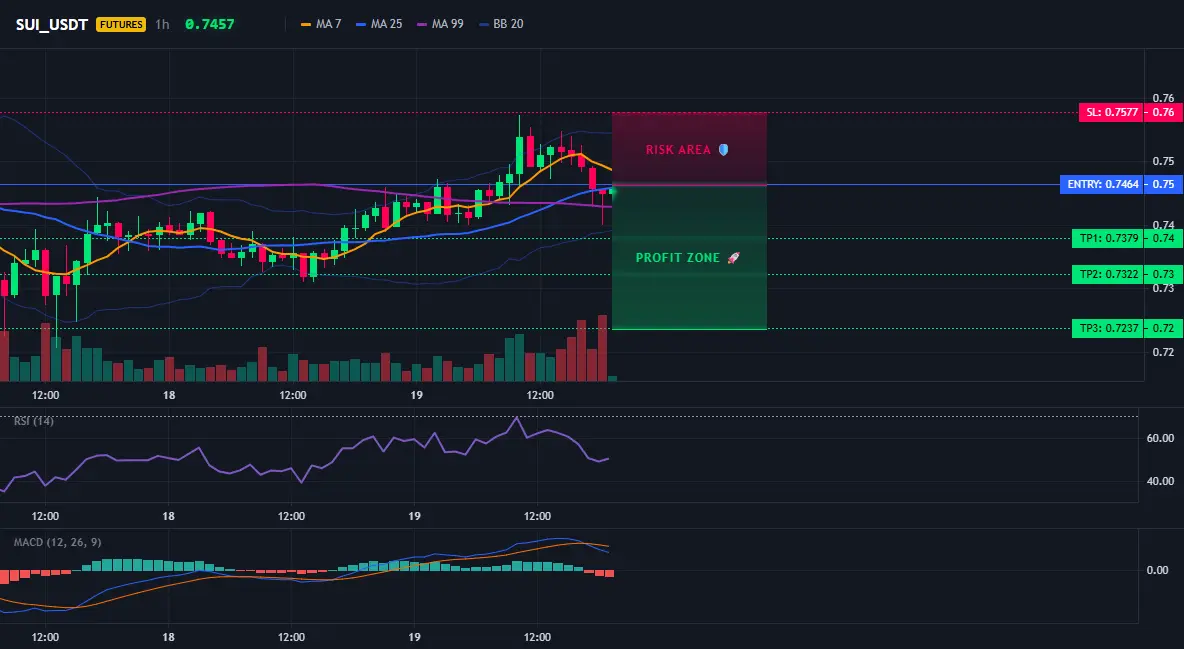Click the green entry point dot on chart

[x=612, y=192]
